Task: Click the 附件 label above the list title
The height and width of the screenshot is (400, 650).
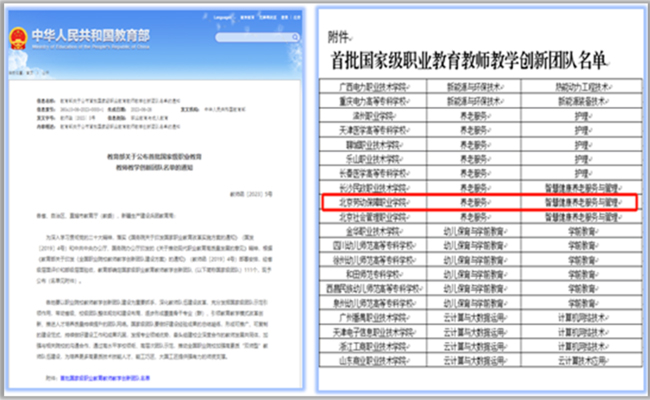Action: click(x=339, y=37)
